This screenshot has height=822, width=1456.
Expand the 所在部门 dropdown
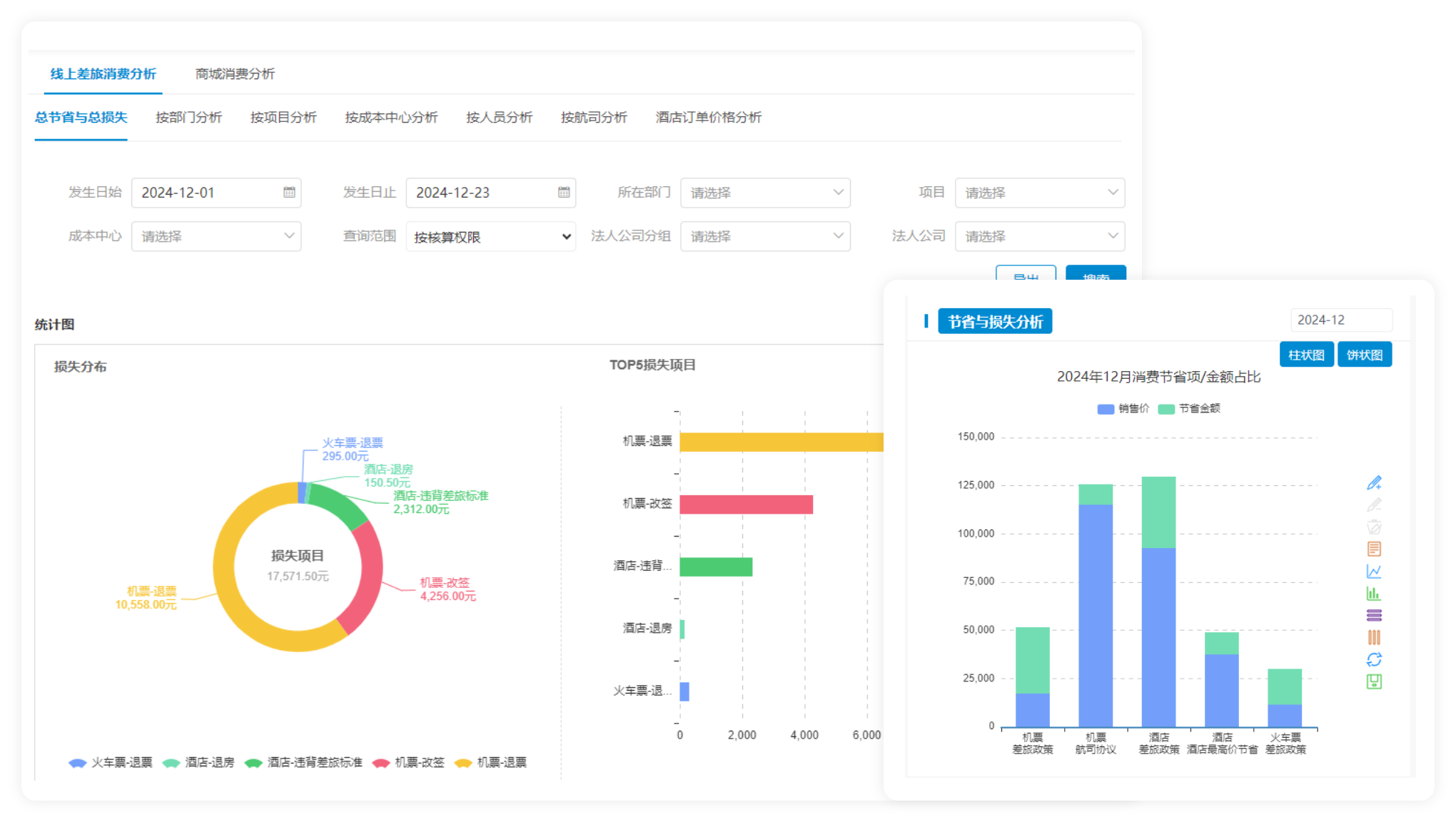pyautogui.click(x=765, y=193)
